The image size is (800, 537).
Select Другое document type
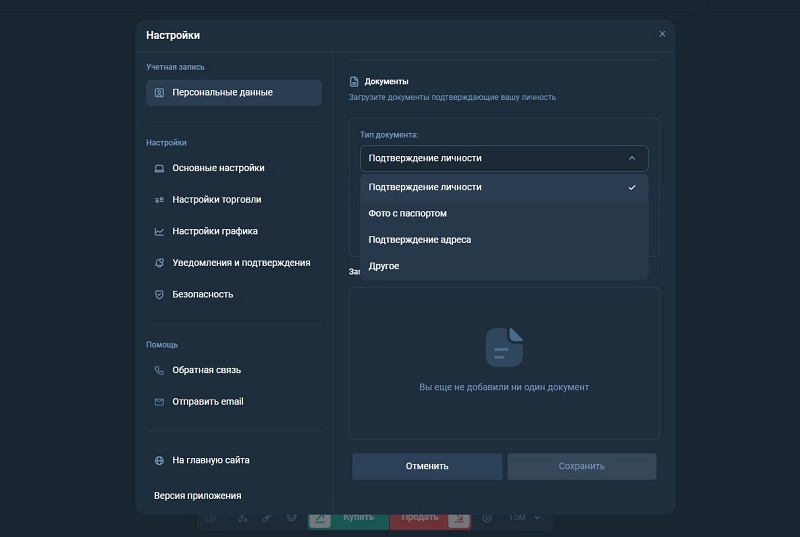tap(384, 266)
